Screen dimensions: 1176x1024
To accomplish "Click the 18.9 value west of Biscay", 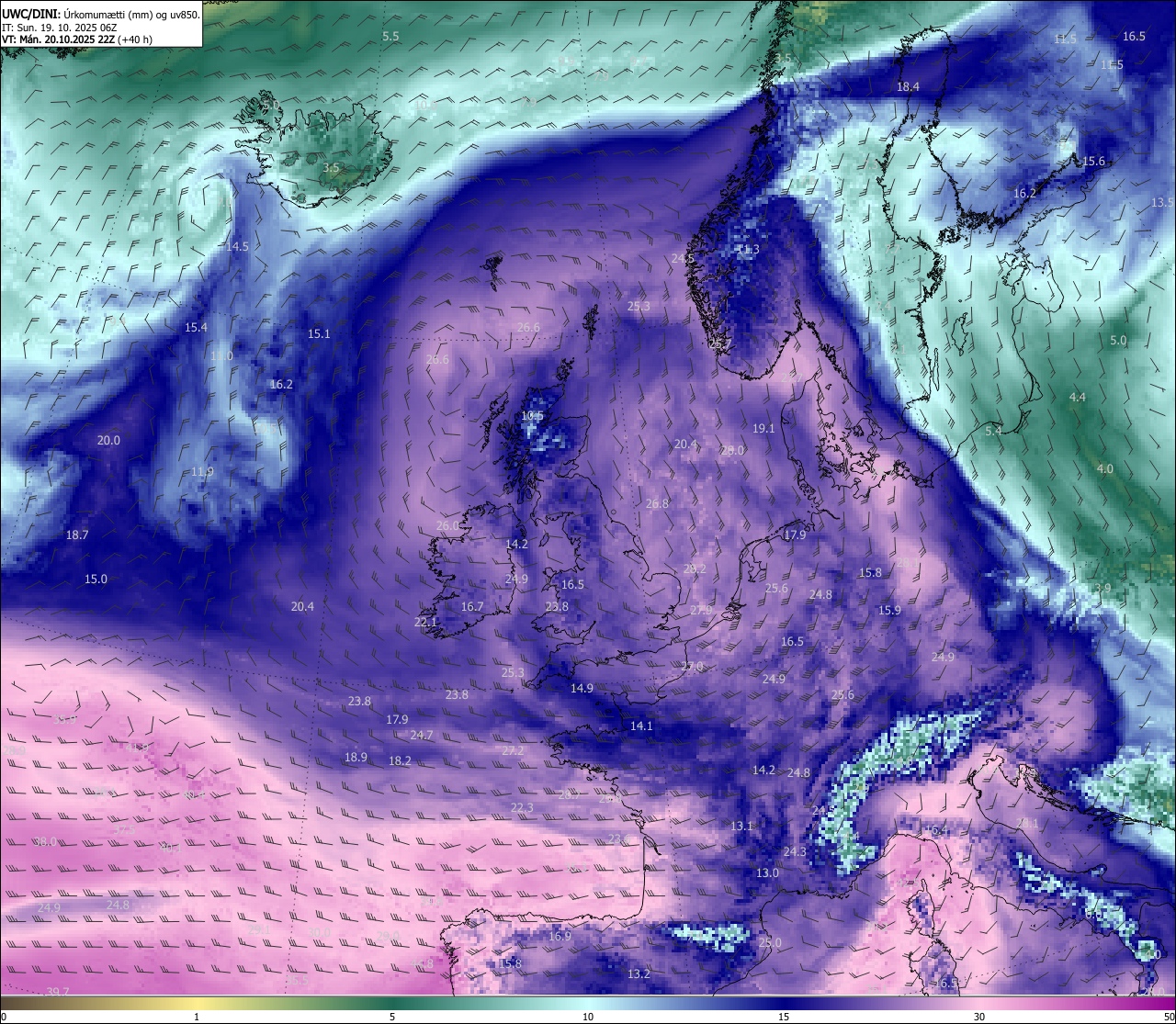I will [356, 757].
